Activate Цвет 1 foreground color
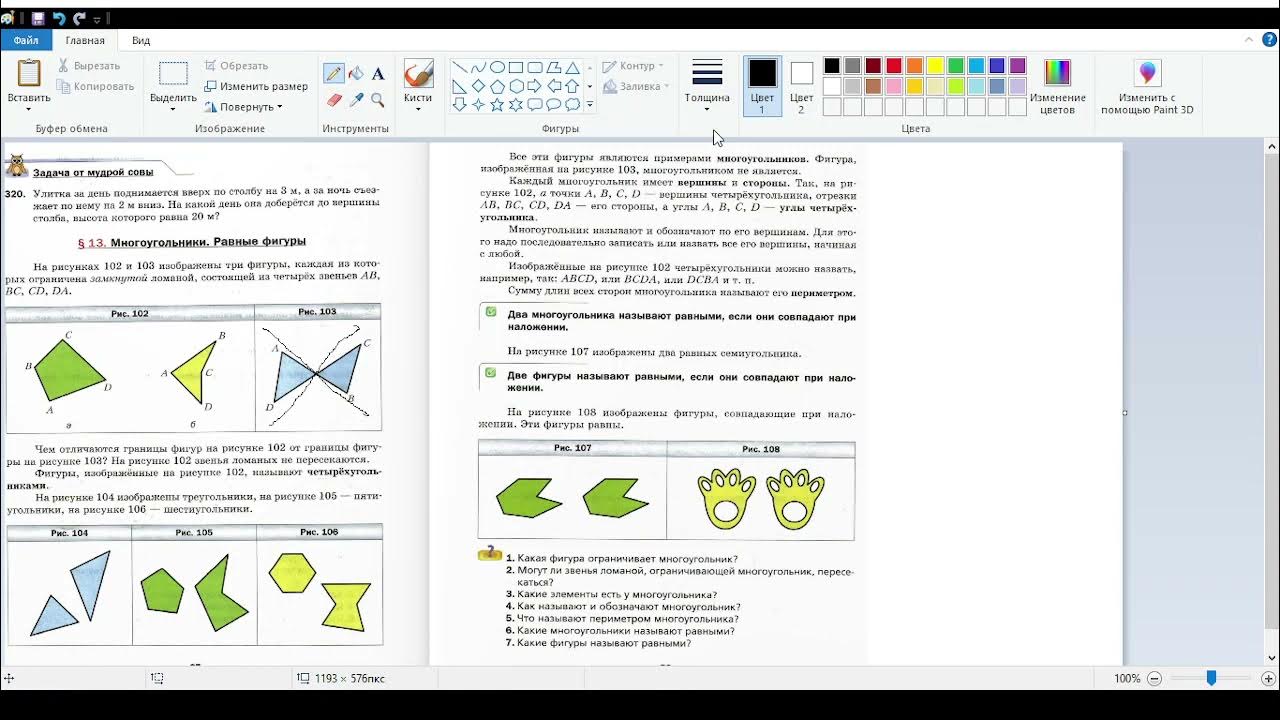 click(x=762, y=86)
